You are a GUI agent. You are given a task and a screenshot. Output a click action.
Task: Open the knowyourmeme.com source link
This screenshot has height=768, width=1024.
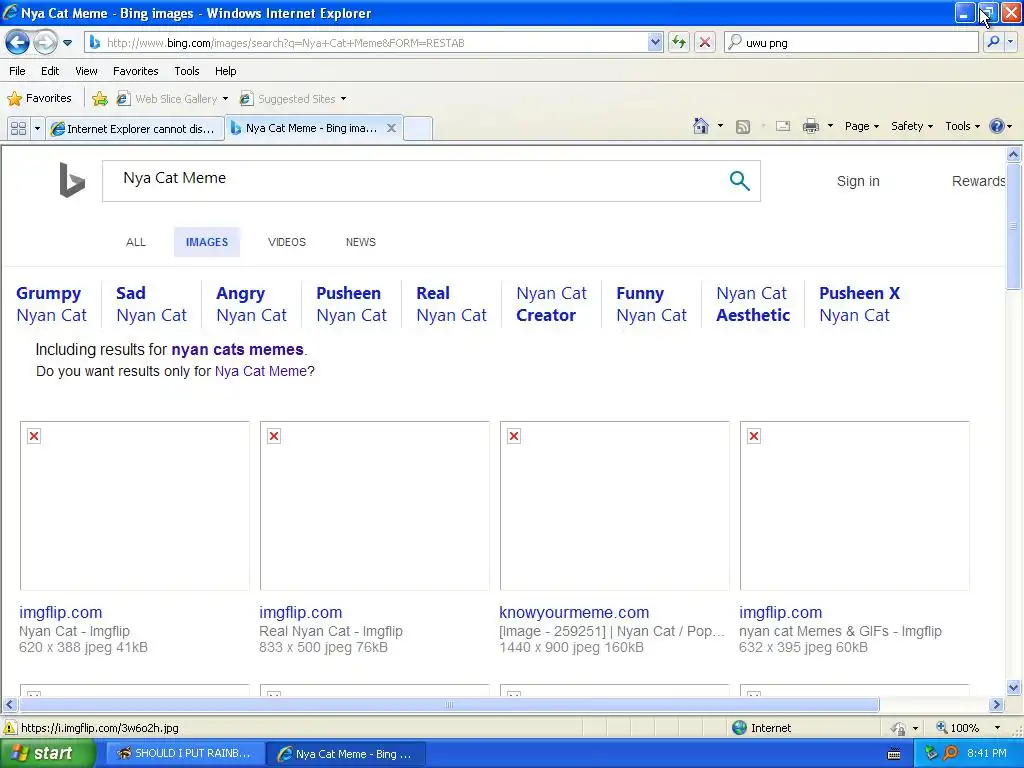pyautogui.click(x=574, y=613)
